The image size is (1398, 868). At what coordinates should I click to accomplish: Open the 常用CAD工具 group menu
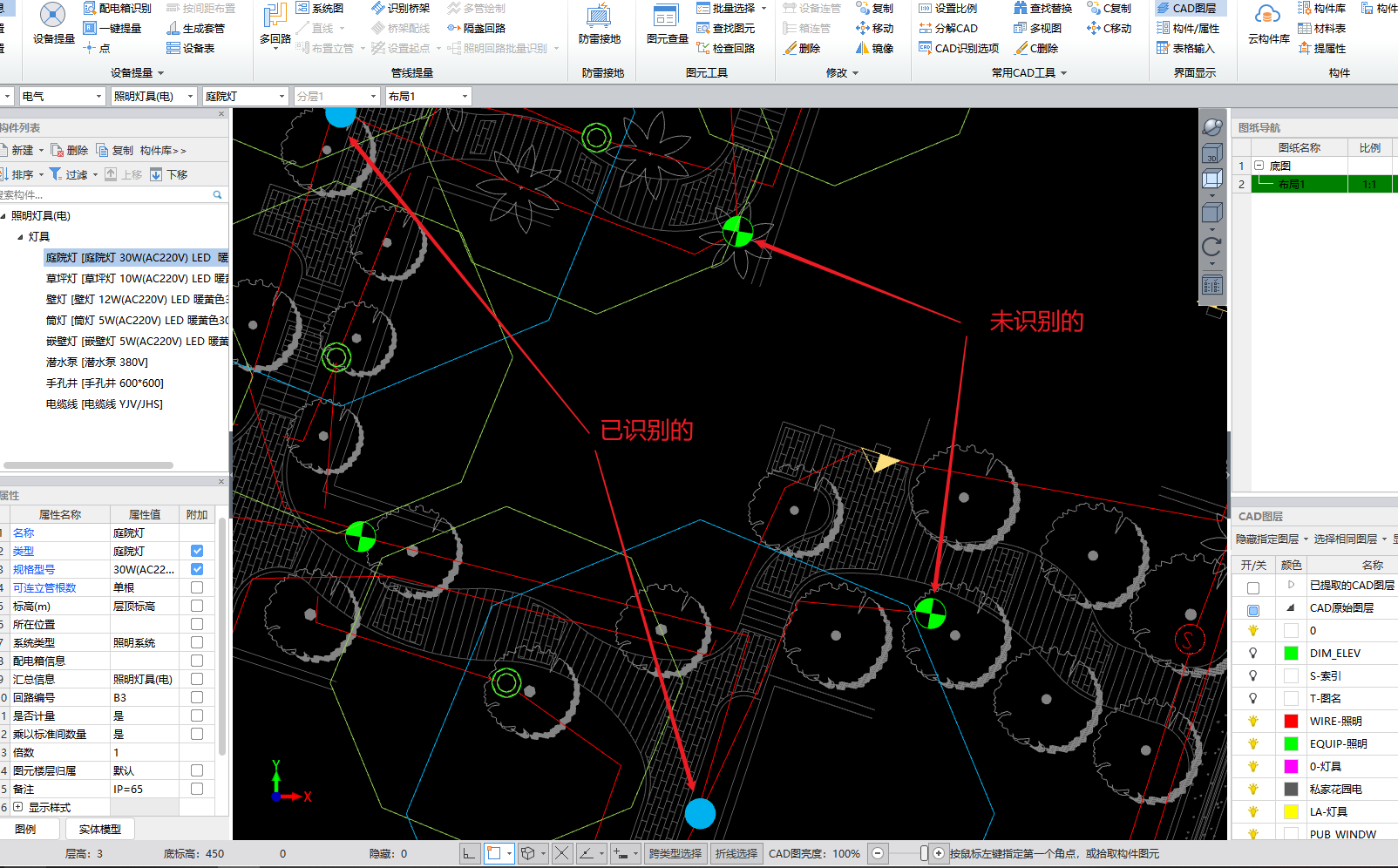coord(1029,73)
